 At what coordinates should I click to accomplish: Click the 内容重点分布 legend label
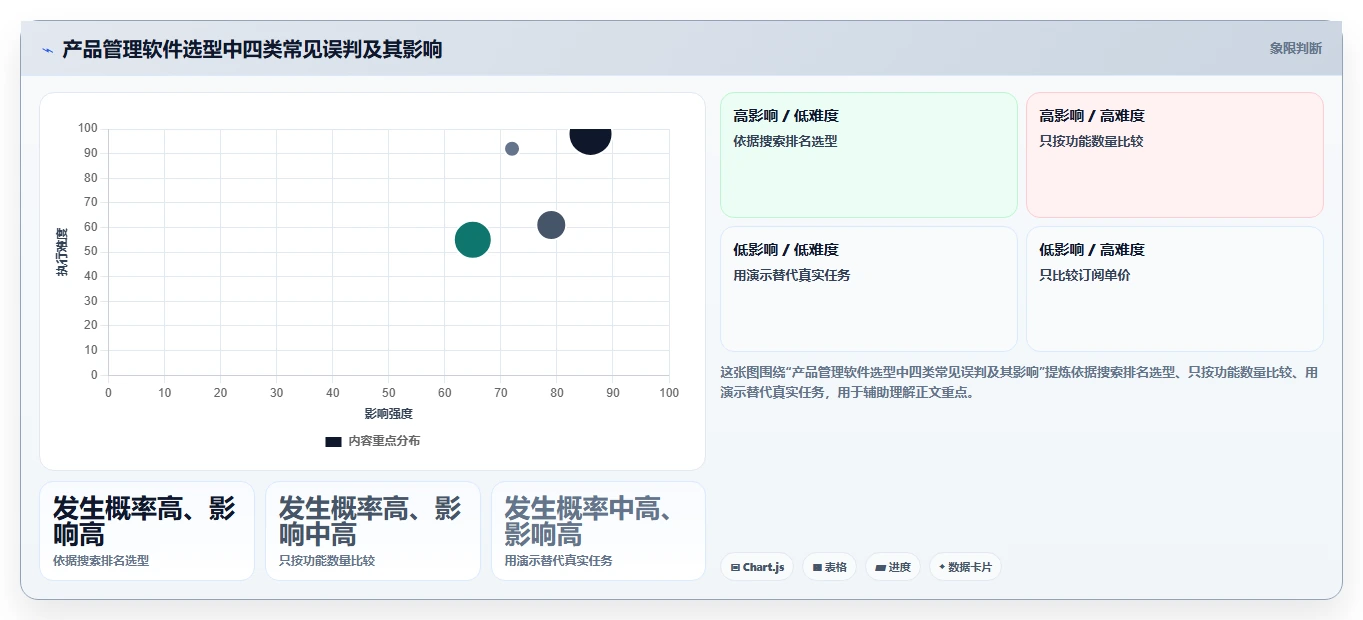pyautogui.click(x=384, y=441)
